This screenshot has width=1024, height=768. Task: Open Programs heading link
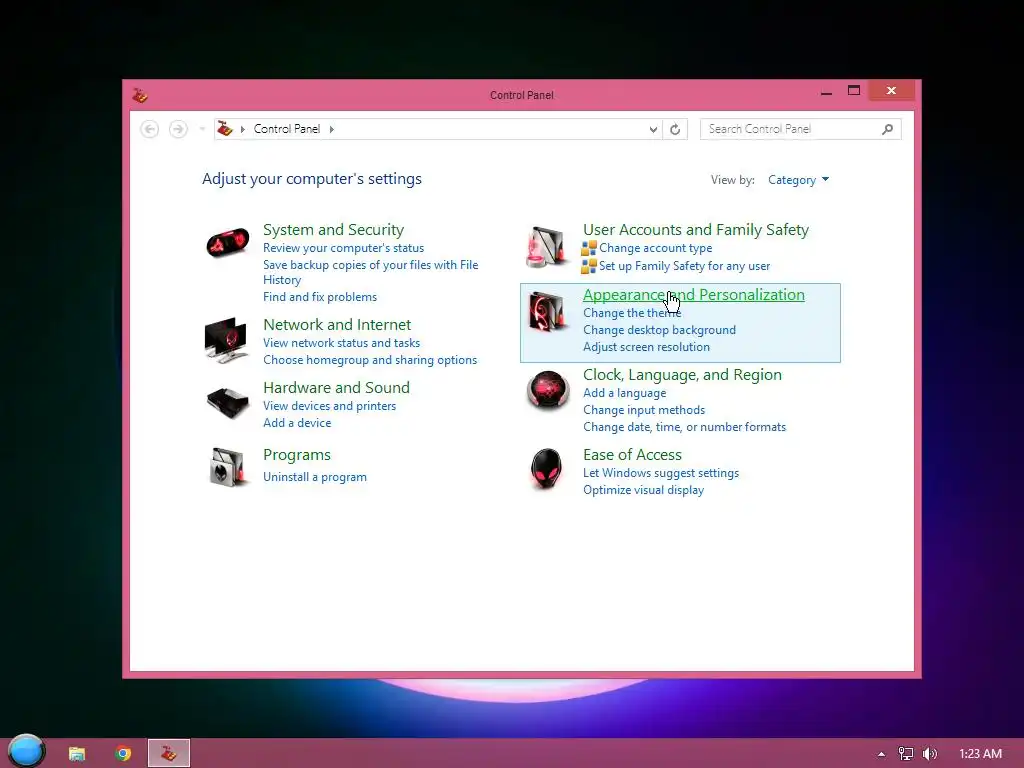(x=296, y=455)
